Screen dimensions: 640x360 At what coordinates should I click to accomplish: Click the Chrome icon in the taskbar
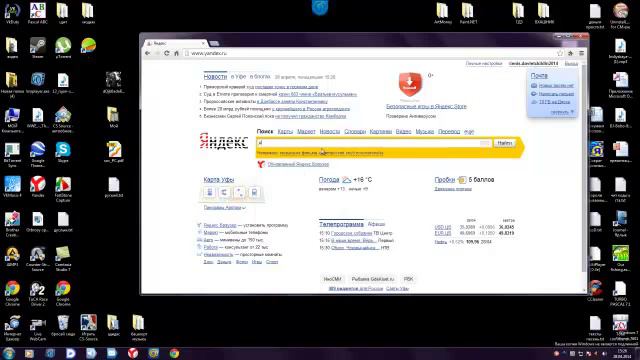pos(174,353)
